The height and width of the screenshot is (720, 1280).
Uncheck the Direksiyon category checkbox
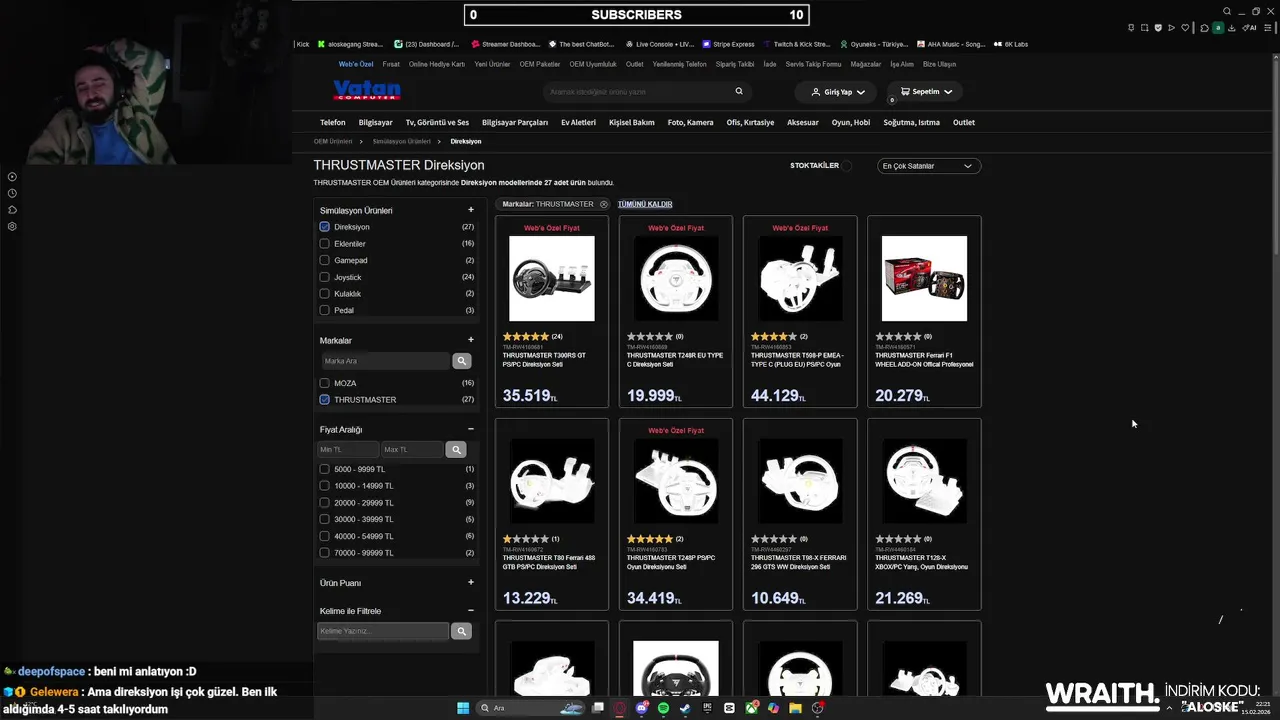coord(324,227)
